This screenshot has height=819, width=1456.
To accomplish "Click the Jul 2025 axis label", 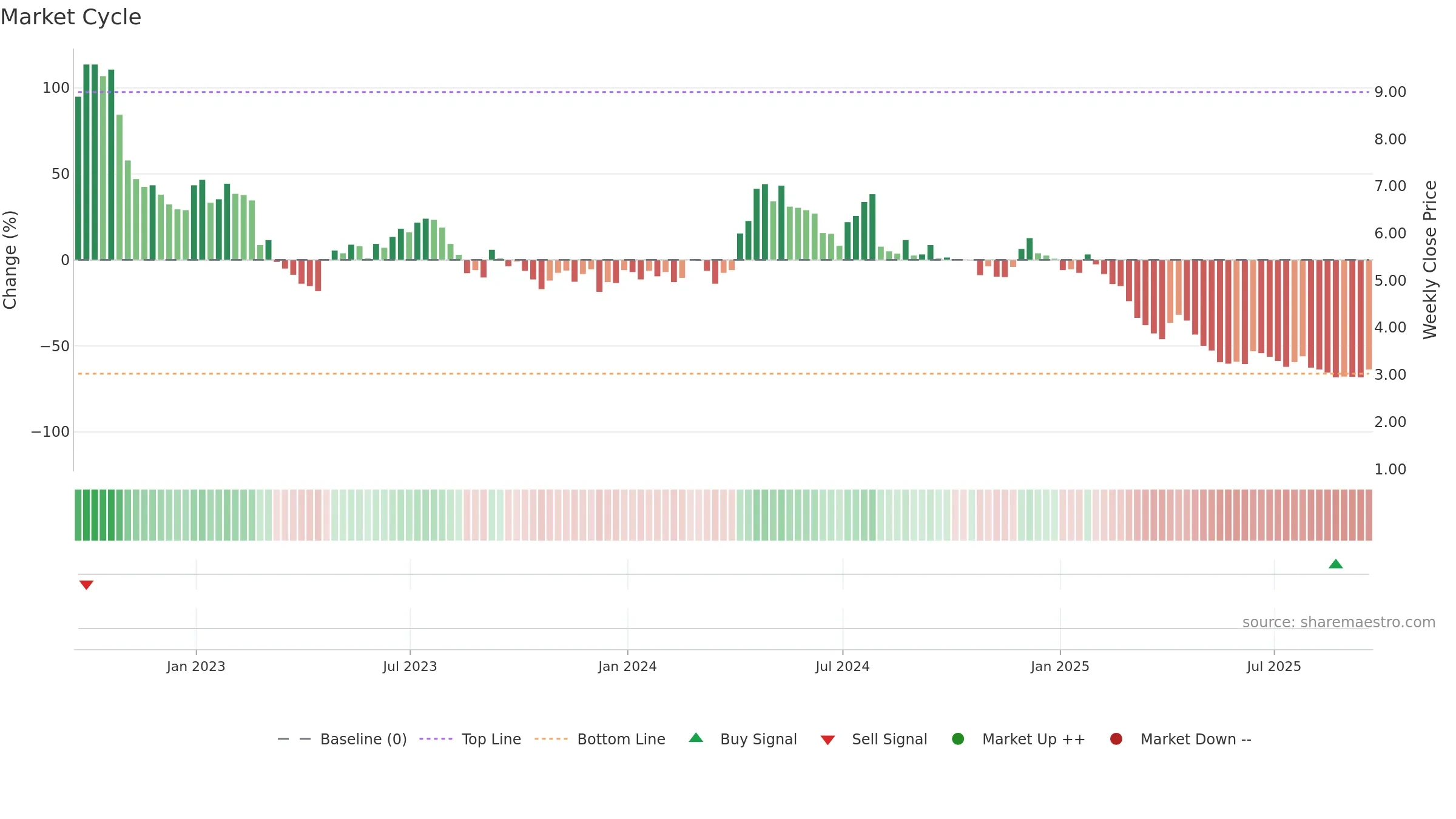I will point(1273,667).
